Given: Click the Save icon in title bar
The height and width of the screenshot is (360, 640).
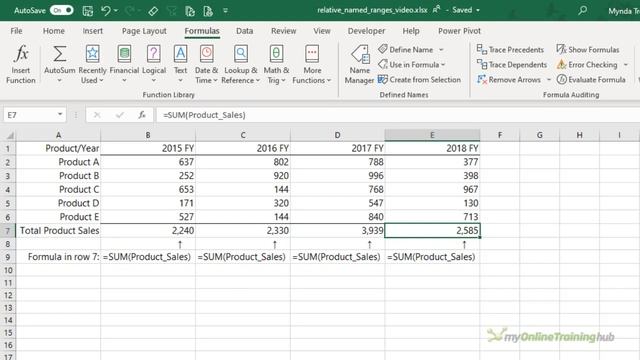Looking at the screenshot, I should point(88,11).
